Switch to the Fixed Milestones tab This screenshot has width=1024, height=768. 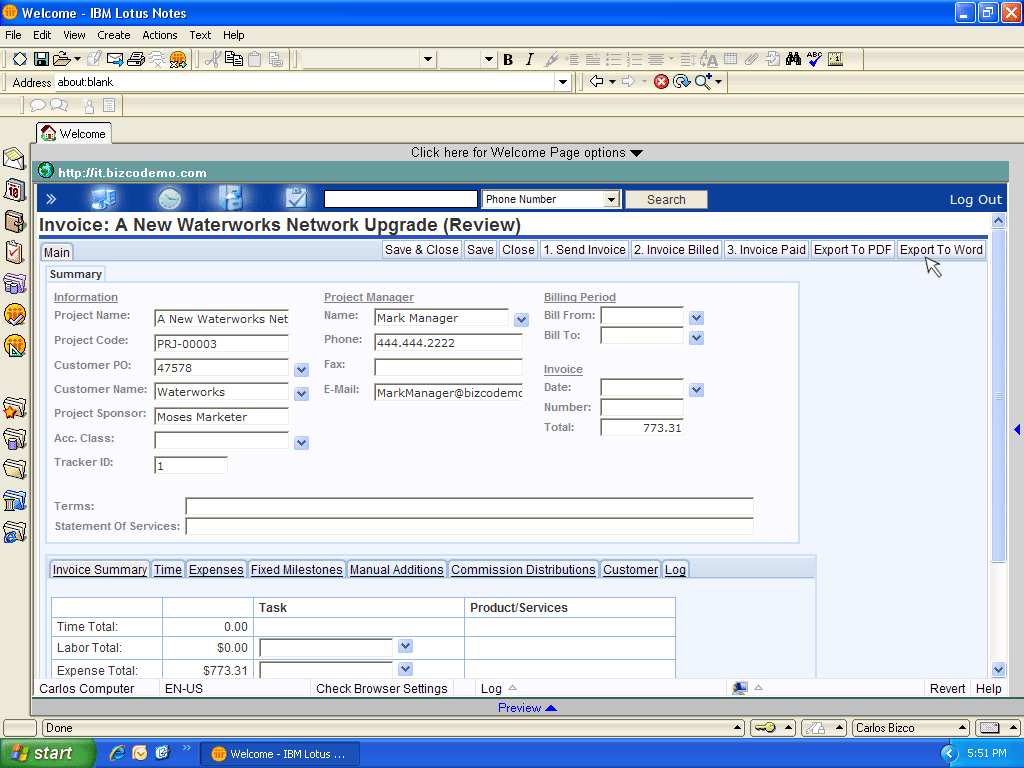coord(296,569)
